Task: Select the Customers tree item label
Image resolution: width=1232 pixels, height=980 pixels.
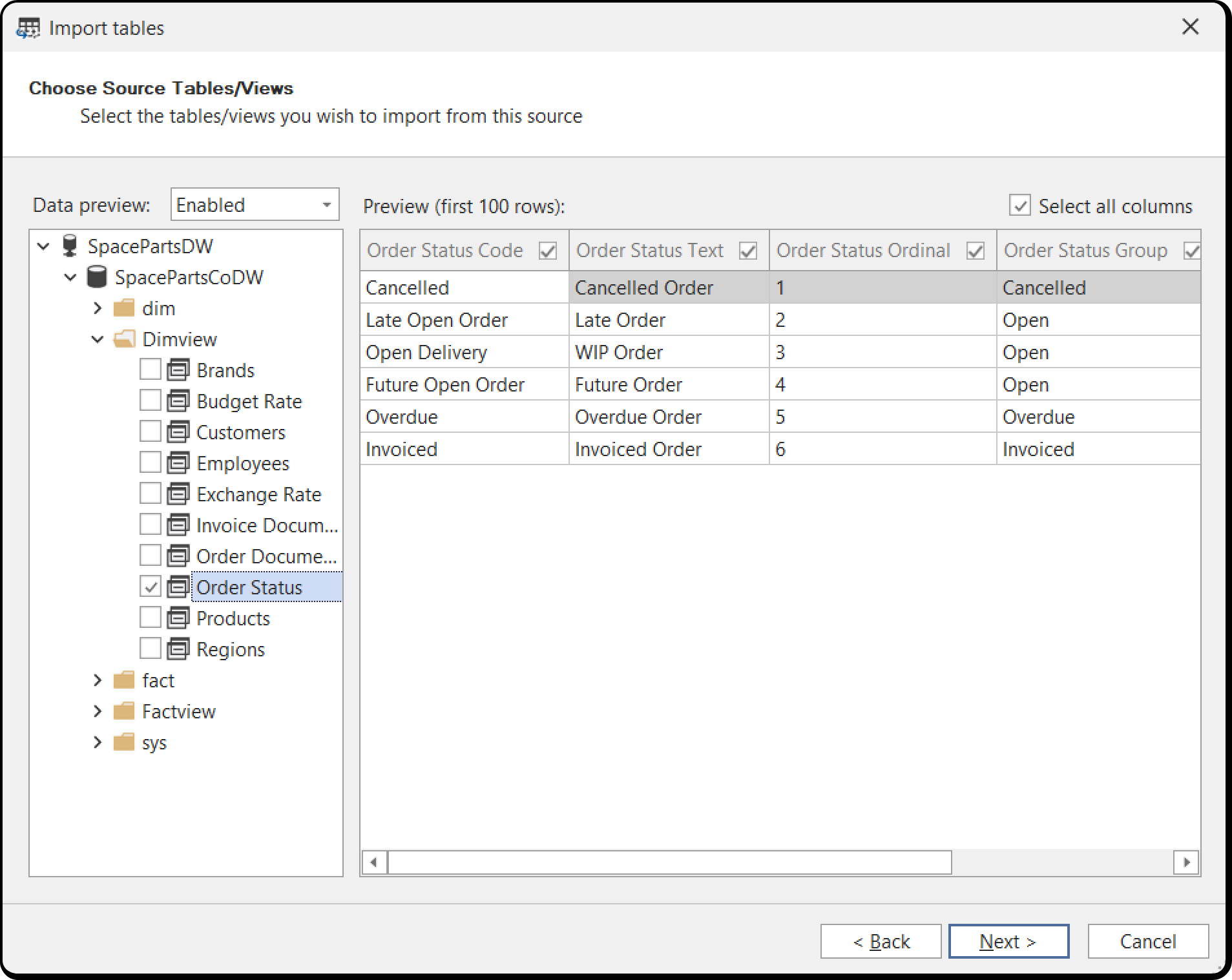Action: 241,432
